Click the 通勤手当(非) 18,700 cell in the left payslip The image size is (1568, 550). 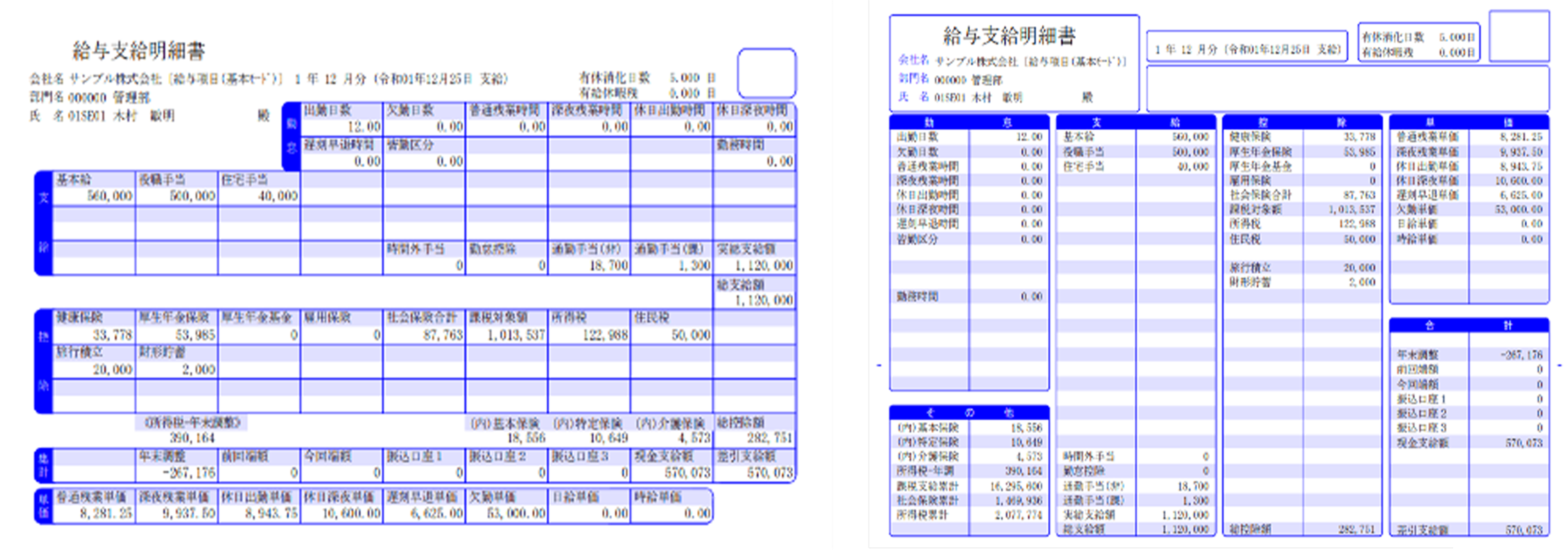(x=589, y=258)
